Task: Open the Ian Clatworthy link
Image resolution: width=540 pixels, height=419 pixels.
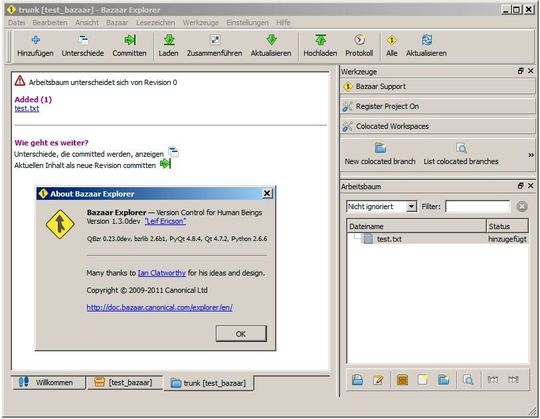Action: 162,273
